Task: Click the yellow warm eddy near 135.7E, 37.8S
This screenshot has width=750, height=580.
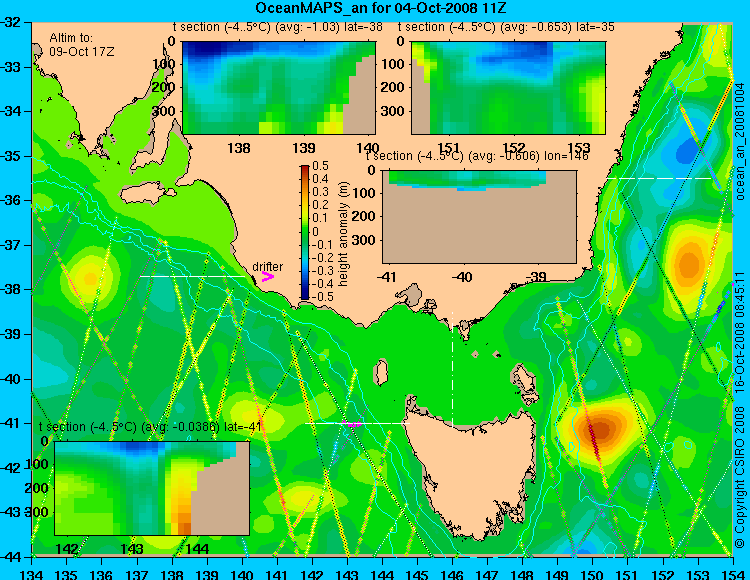Action: point(90,278)
